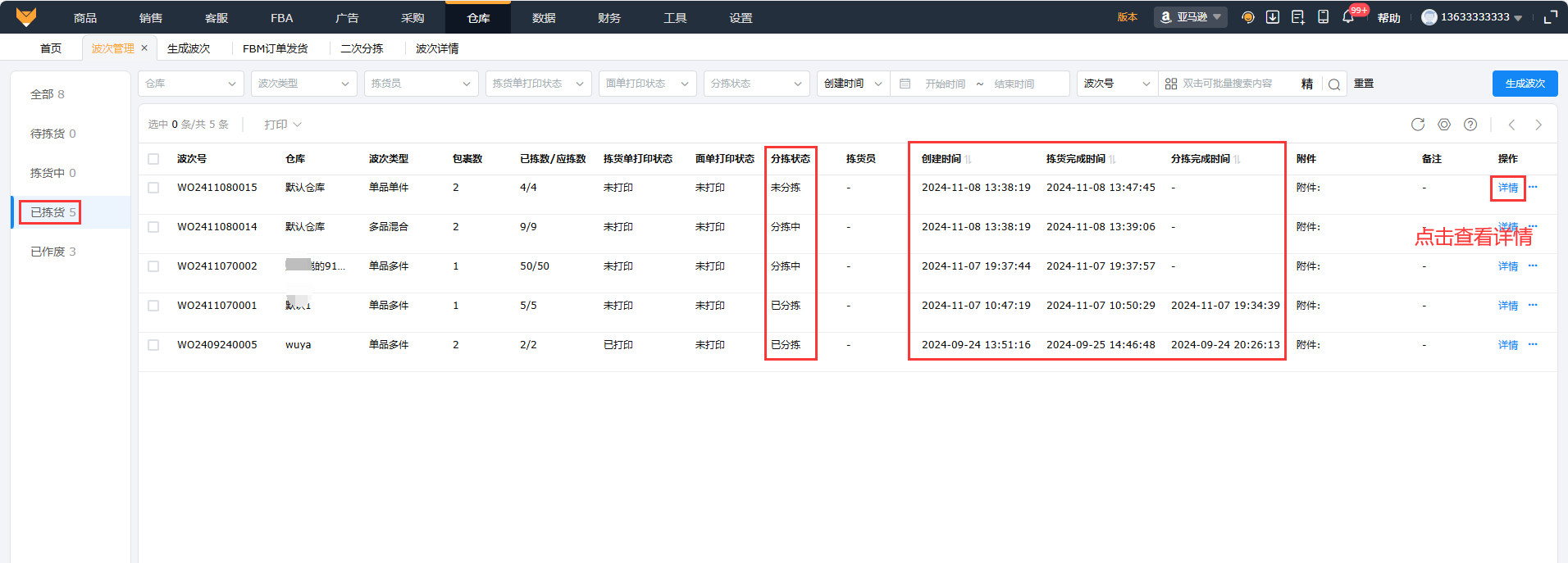Switch to 波次详情 tab
The width and height of the screenshot is (1568, 563).
(x=437, y=48)
